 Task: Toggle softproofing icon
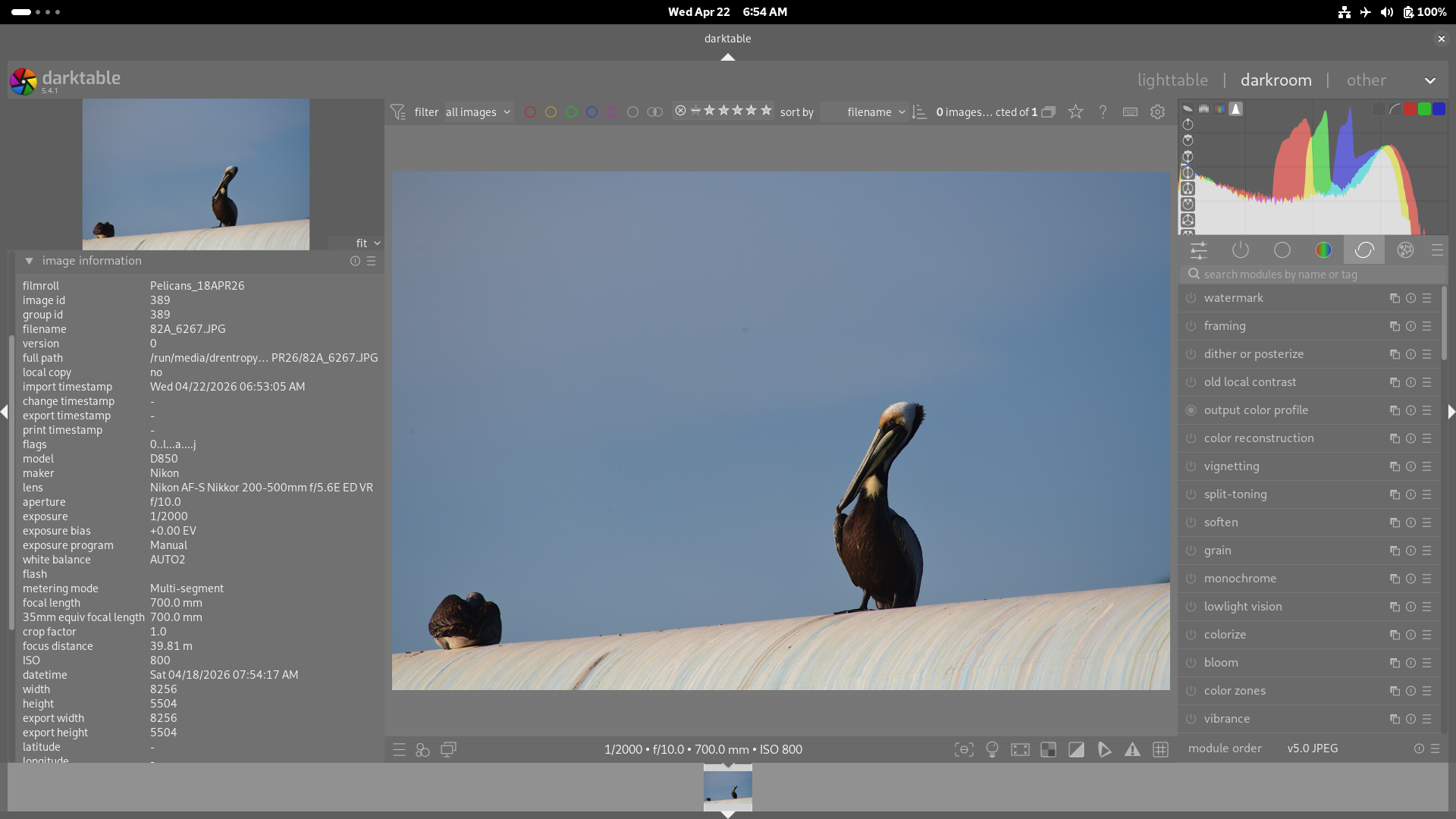[x=1104, y=749]
